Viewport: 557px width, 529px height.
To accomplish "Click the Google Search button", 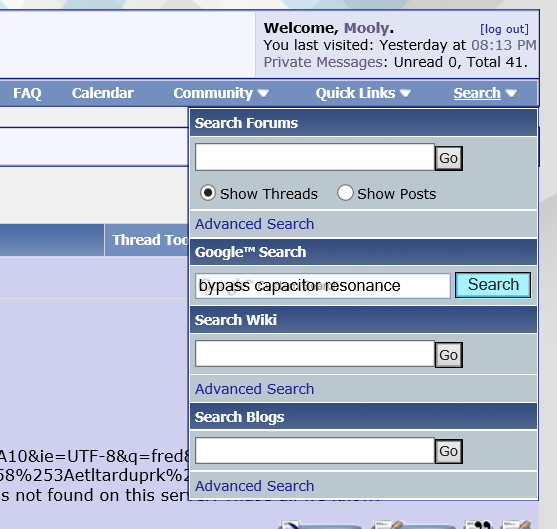I will click(493, 285).
